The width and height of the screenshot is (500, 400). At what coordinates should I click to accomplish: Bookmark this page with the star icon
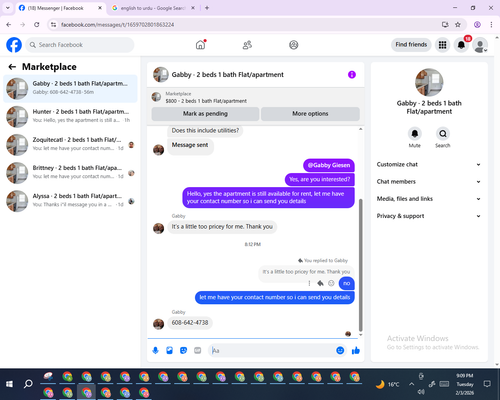pyautogui.click(x=458, y=25)
